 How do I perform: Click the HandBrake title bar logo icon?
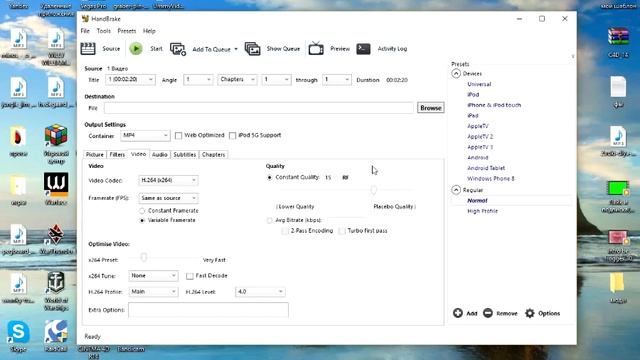85,19
